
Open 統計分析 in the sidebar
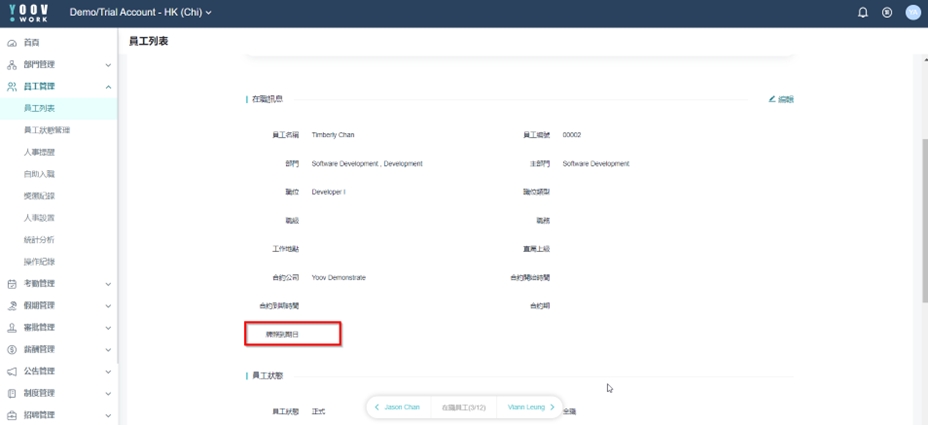(x=40, y=240)
